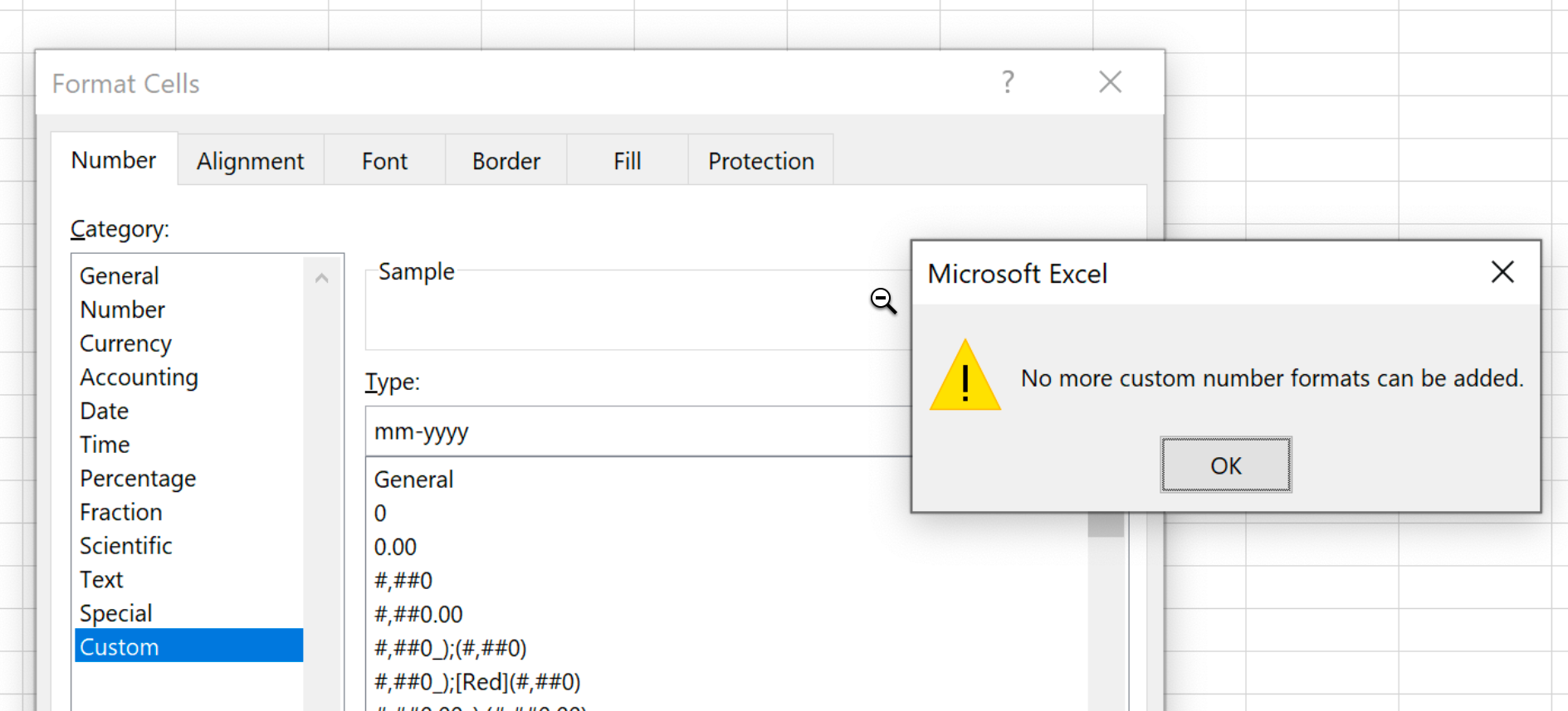The width and height of the screenshot is (1568, 711).
Task: Choose the #,##0.00 format
Action: click(x=726, y=615)
